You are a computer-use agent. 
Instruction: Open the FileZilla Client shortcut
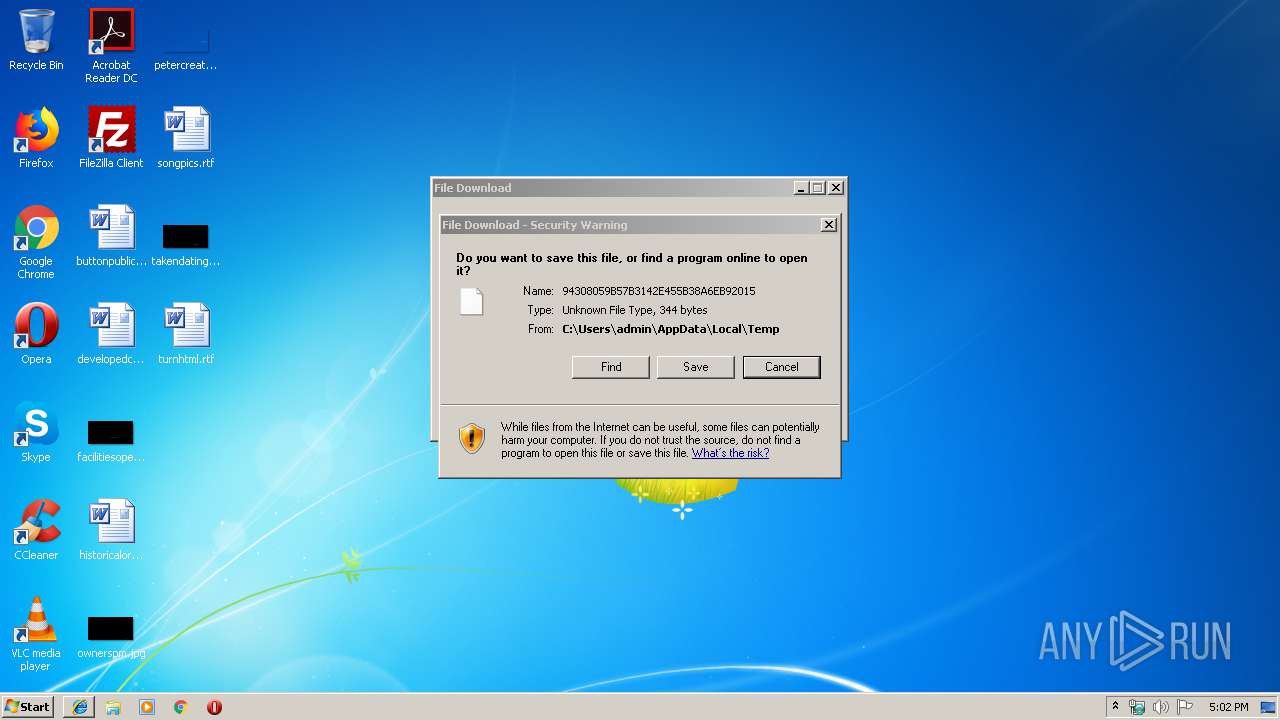(111, 138)
